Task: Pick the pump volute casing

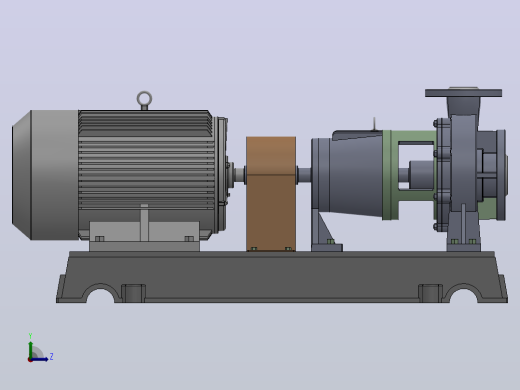Action: tap(463, 163)
